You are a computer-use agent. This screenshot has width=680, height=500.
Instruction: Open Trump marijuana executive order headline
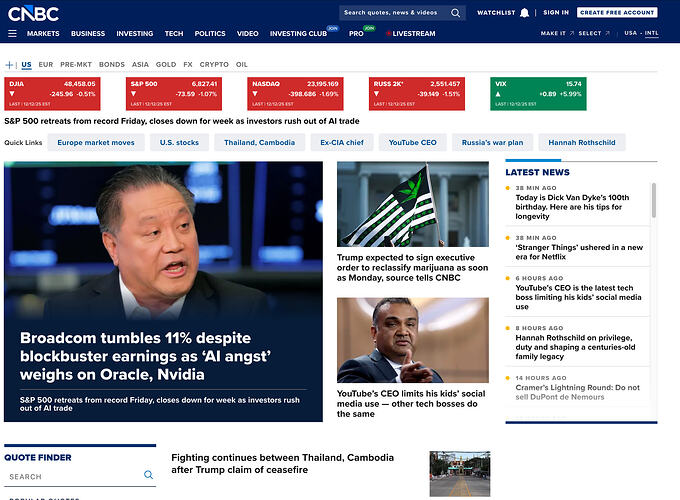[412, 268]
